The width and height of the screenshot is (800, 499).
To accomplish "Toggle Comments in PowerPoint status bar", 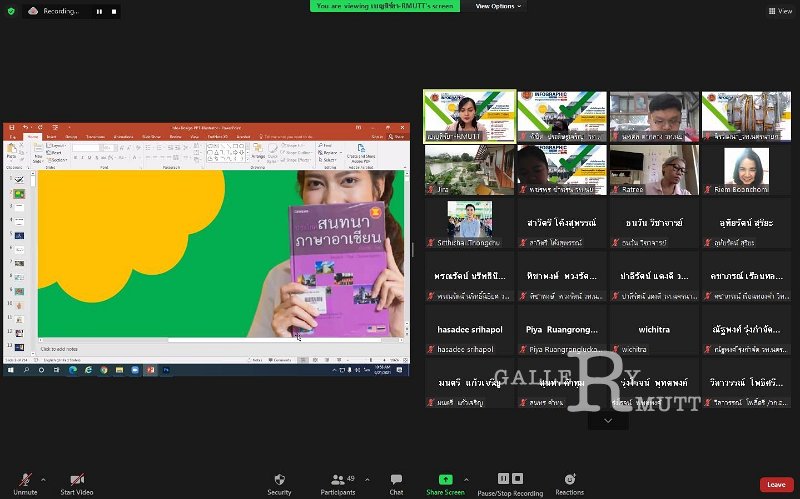I will pos(280,360).
